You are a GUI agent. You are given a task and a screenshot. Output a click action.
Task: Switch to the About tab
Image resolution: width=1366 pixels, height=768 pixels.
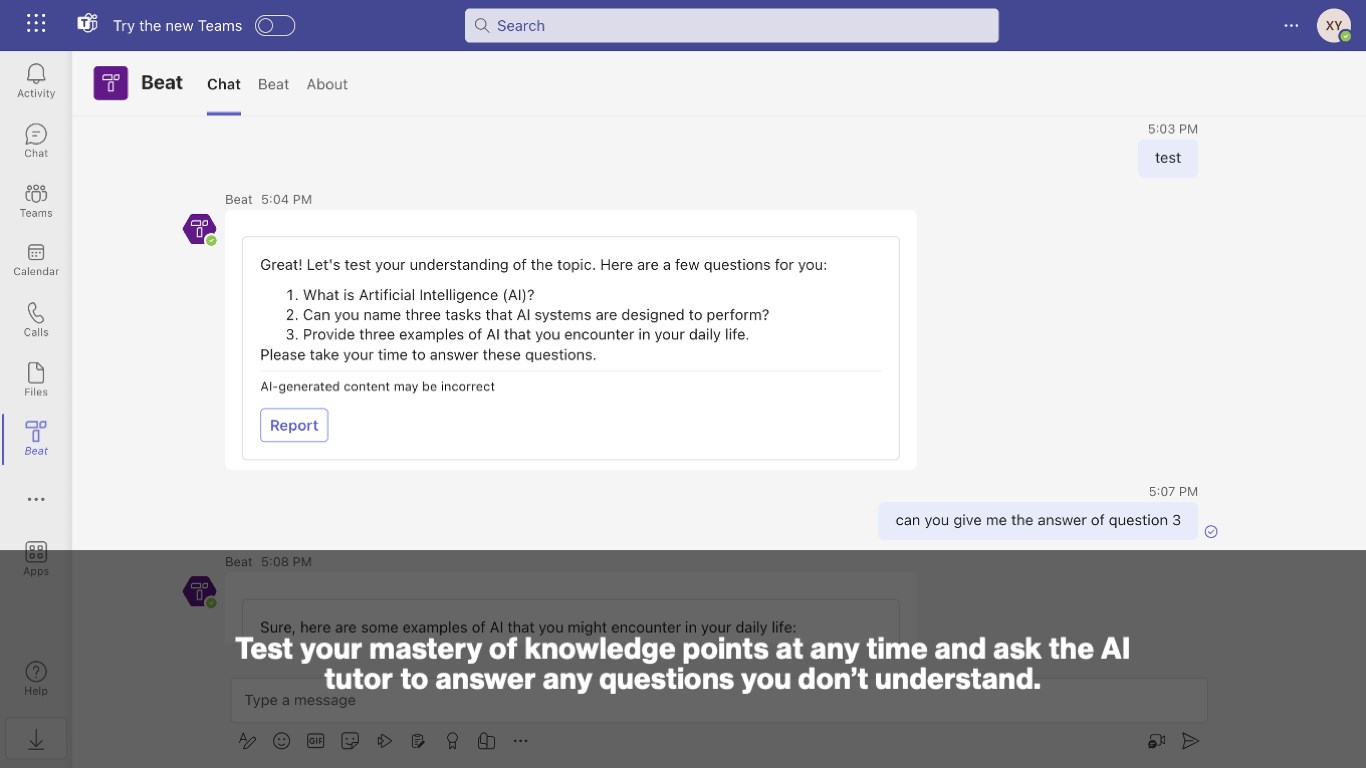pos(327,85)
